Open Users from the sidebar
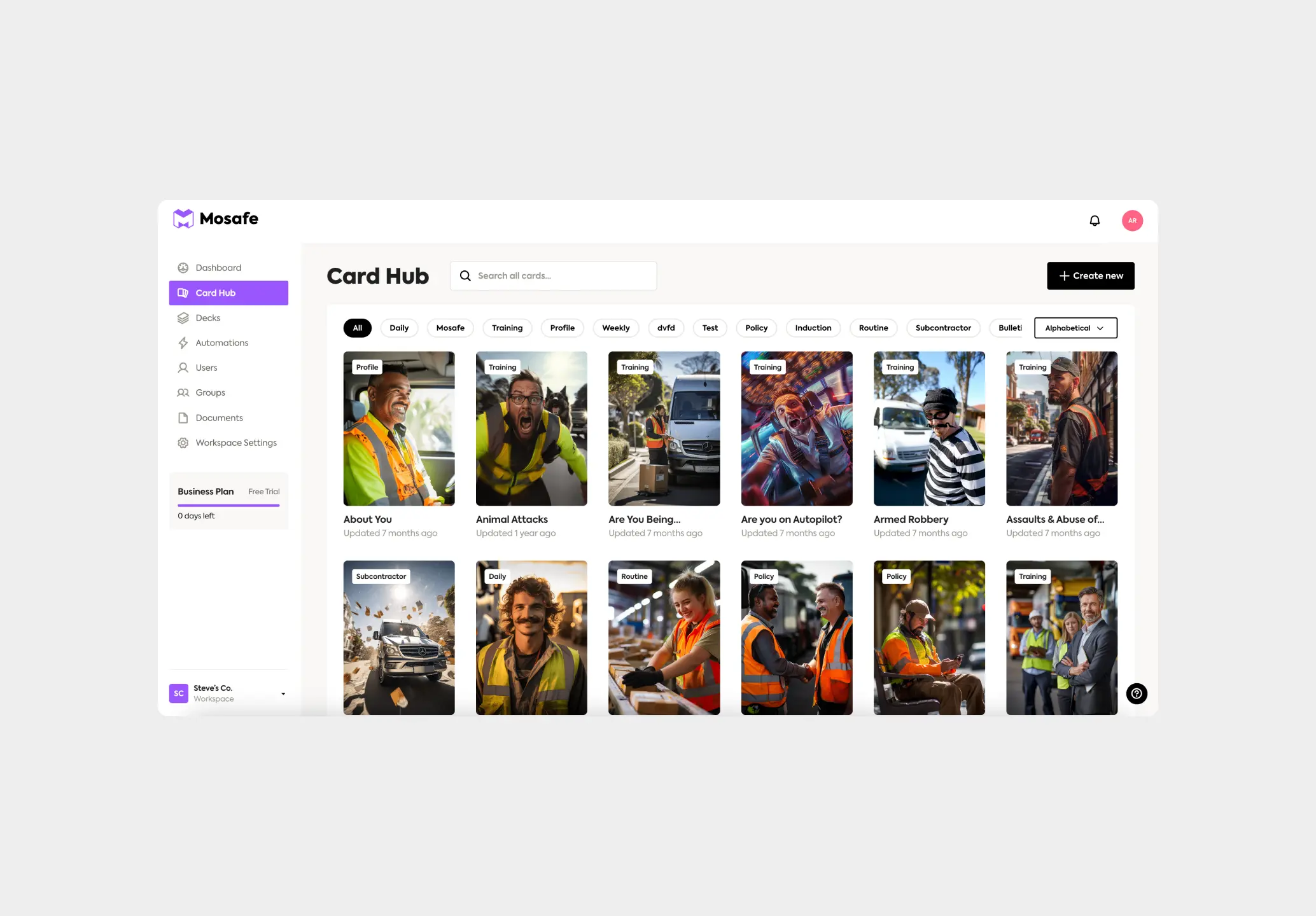The height and width of the screenshot is (916, 1316). (206, 368)
